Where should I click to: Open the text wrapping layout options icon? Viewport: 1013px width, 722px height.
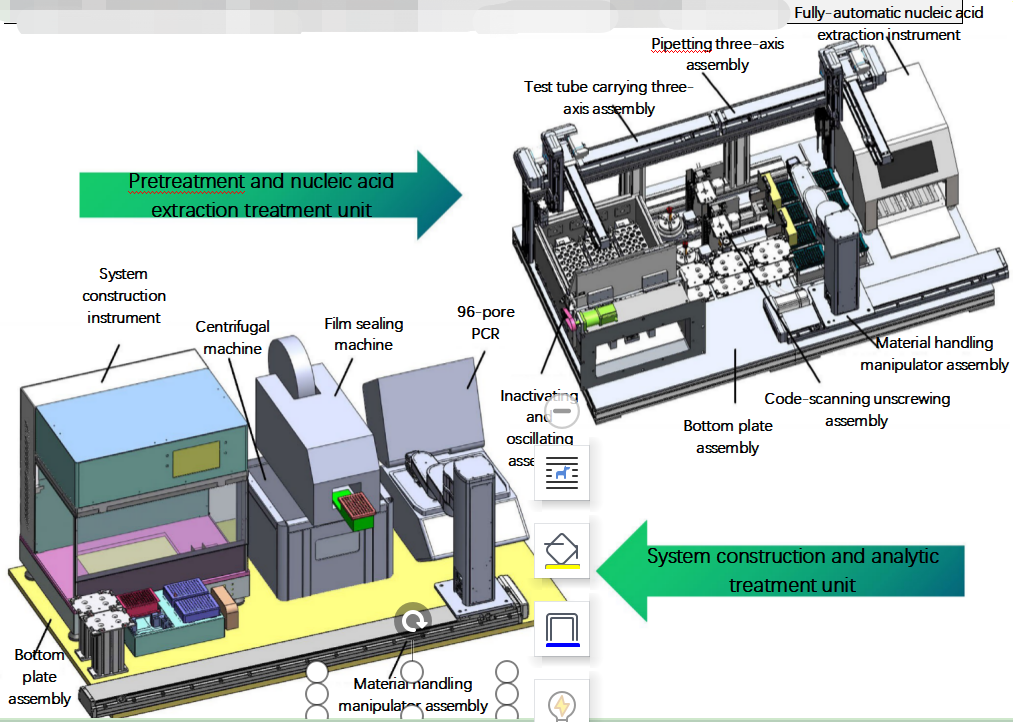562,473
